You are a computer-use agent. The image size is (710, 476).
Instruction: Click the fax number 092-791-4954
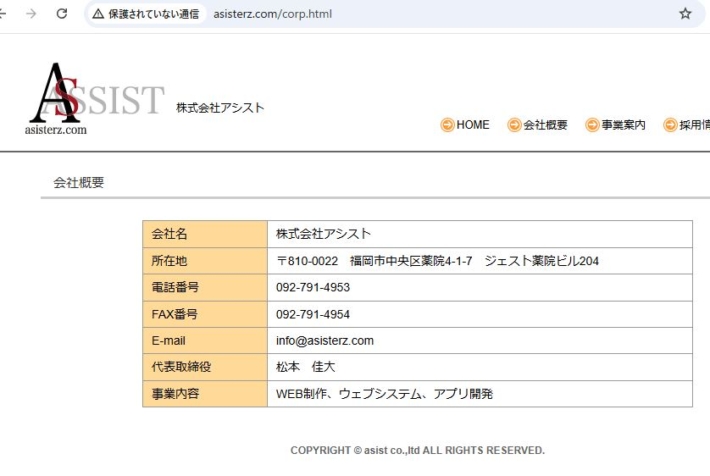click(313, 314)
